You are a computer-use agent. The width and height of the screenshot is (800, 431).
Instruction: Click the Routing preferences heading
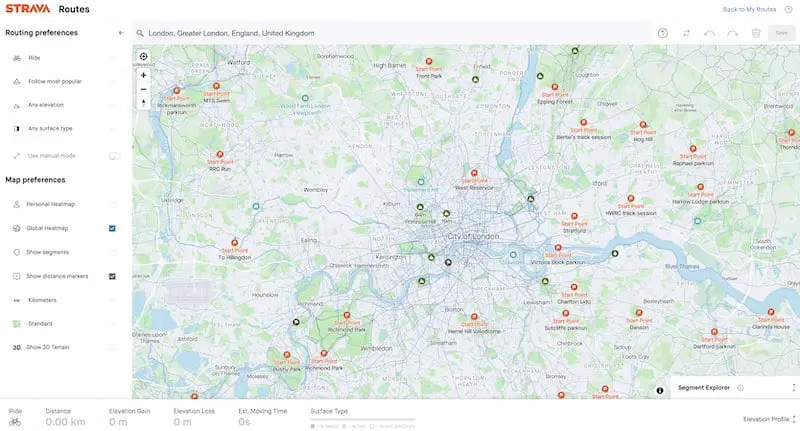pyautogui.click(x=41, y=33)
